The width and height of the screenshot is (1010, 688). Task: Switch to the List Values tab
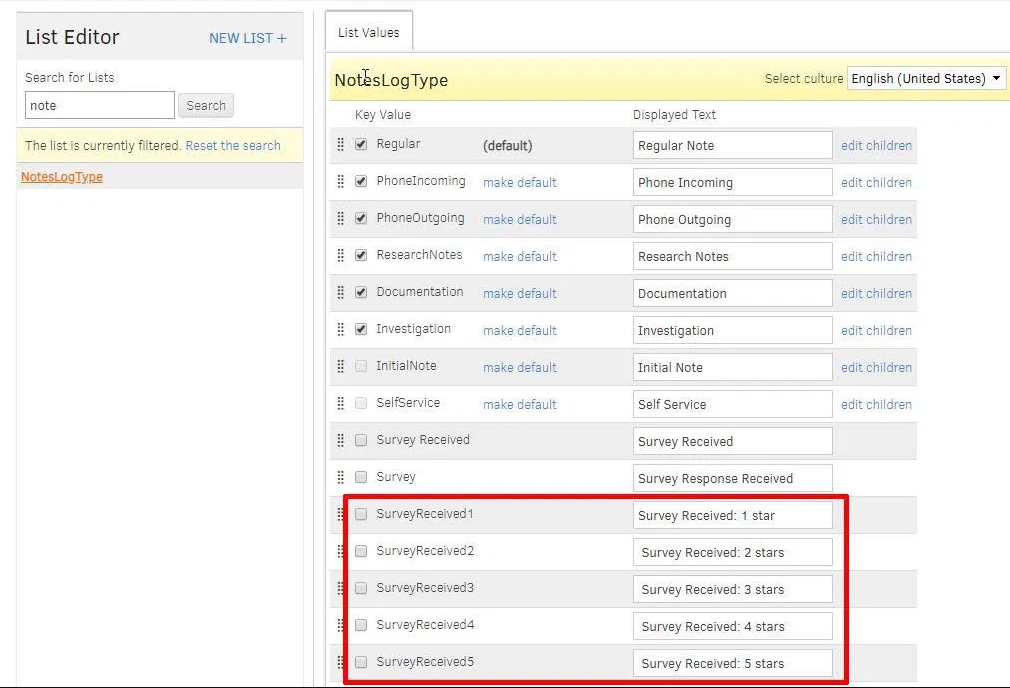368,32
